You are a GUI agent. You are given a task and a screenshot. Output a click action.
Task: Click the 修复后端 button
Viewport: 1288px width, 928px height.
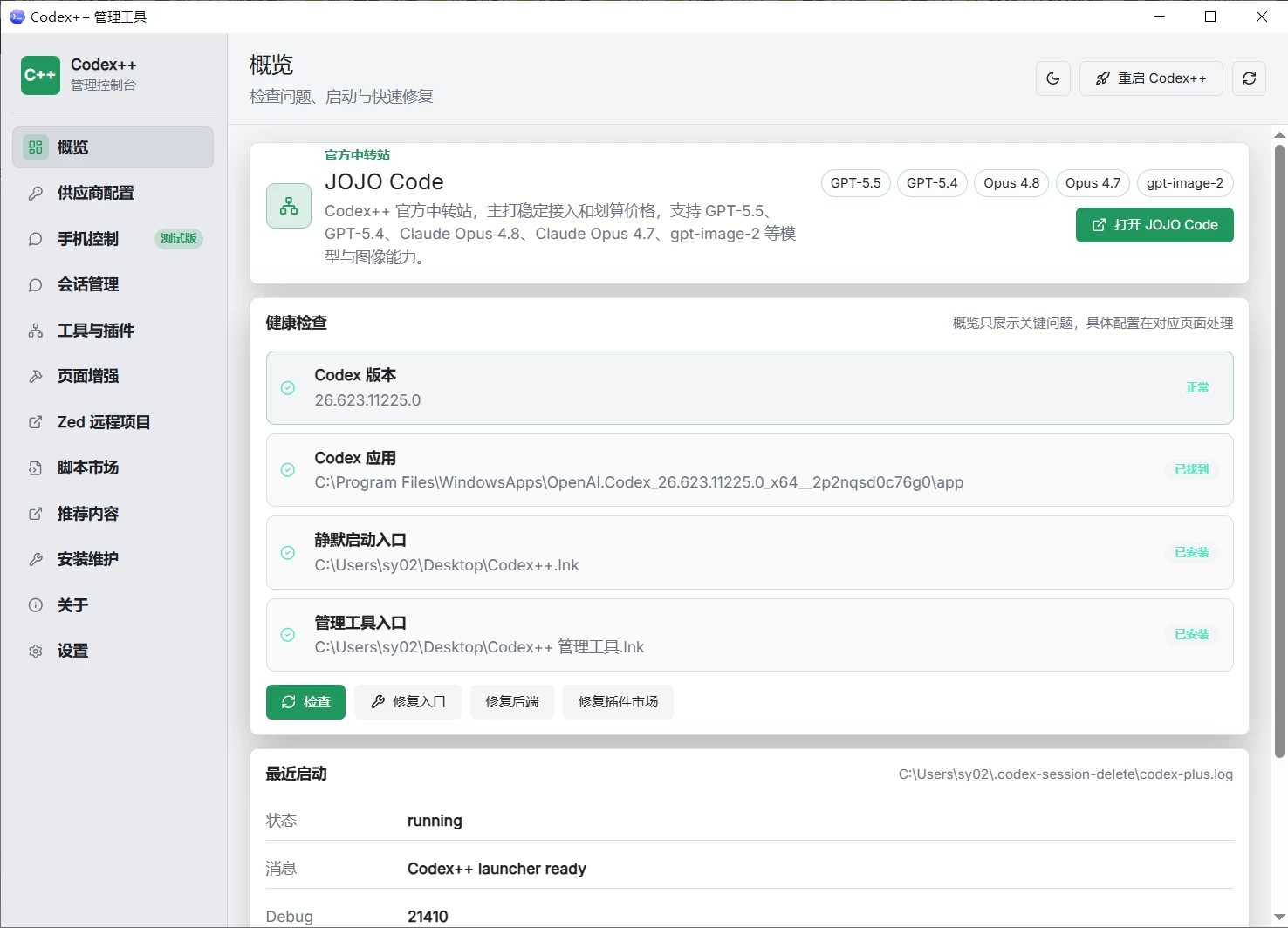click(512, 702)
